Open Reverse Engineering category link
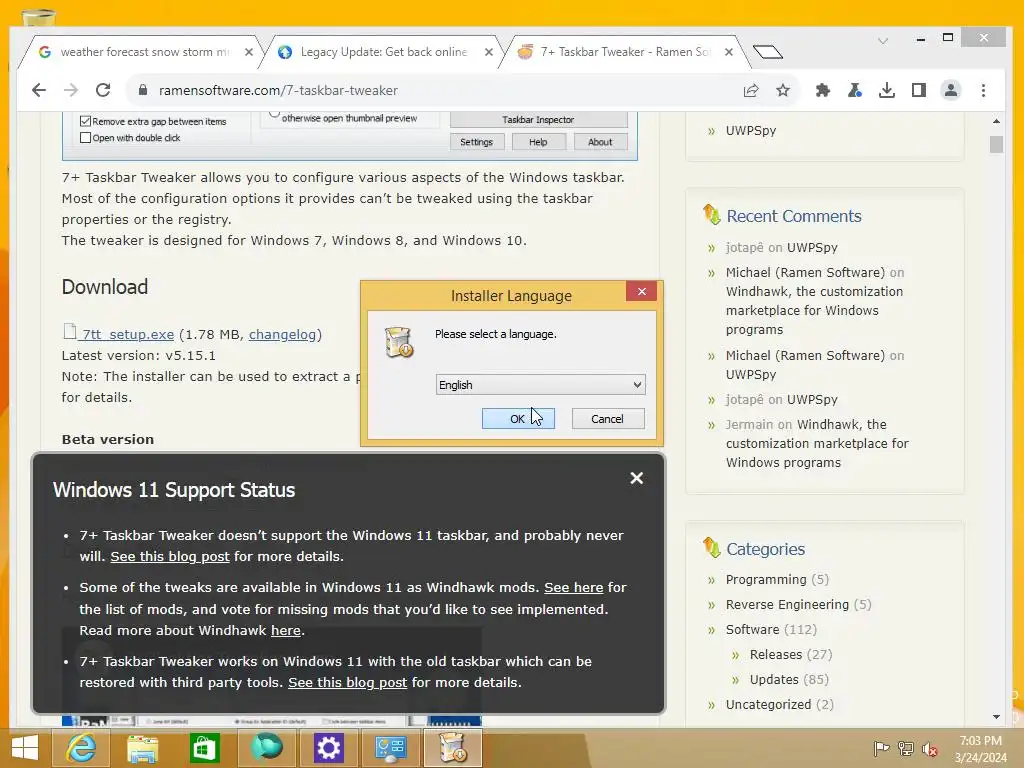This screenshot has width=1024, height=768. [x=787, y=605]
